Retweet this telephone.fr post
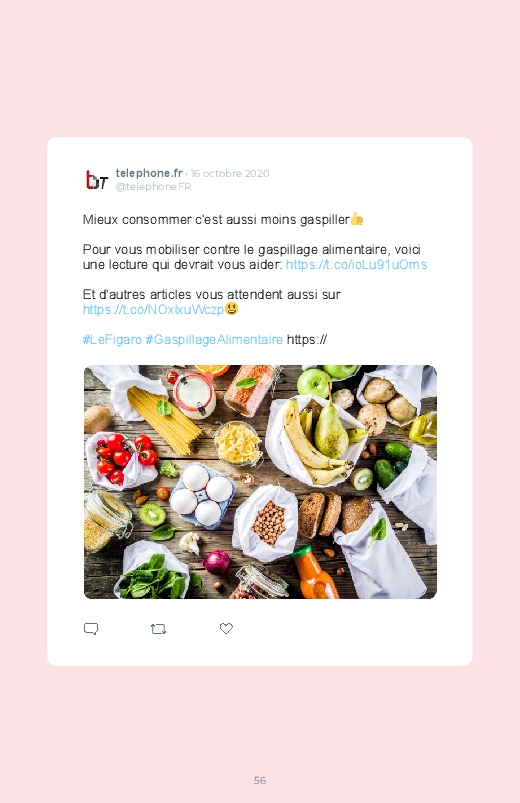This screenshot has height=803, width=520. [x=158, y=628]
